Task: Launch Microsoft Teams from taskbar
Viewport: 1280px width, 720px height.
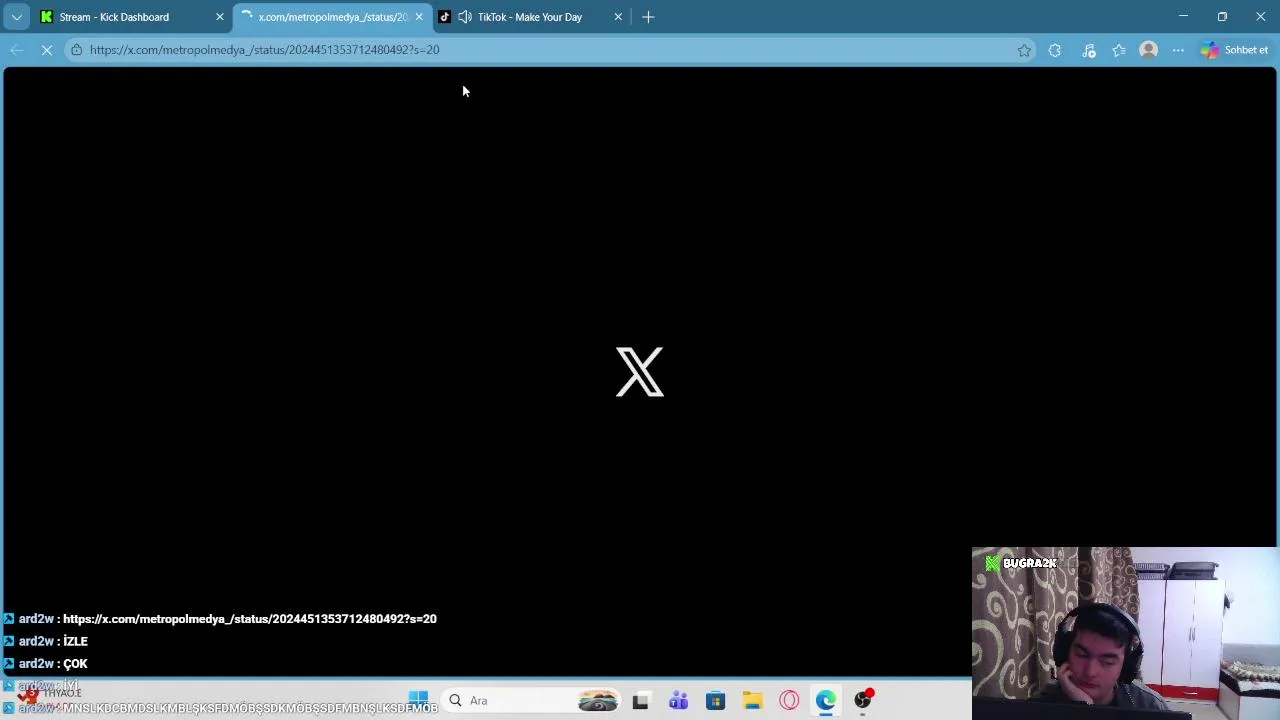Action: click(x=678, y=700)
